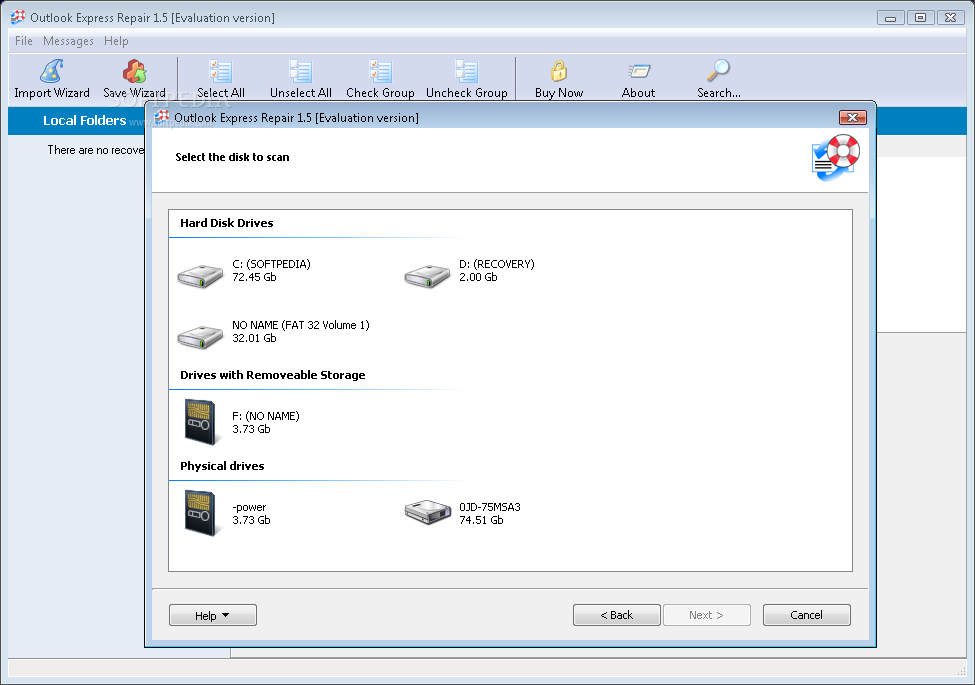Click the Select All toolbar icon
Screen dimensions: 975x685
click(221, 71)
